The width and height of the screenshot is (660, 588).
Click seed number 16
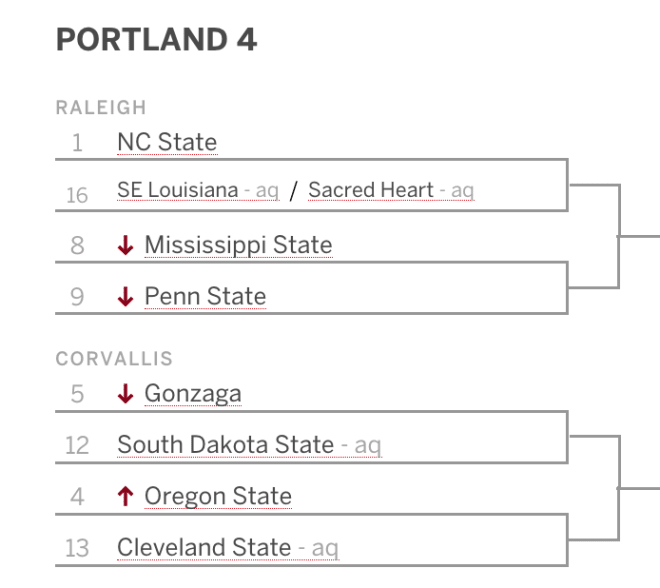tap(77, 195)
